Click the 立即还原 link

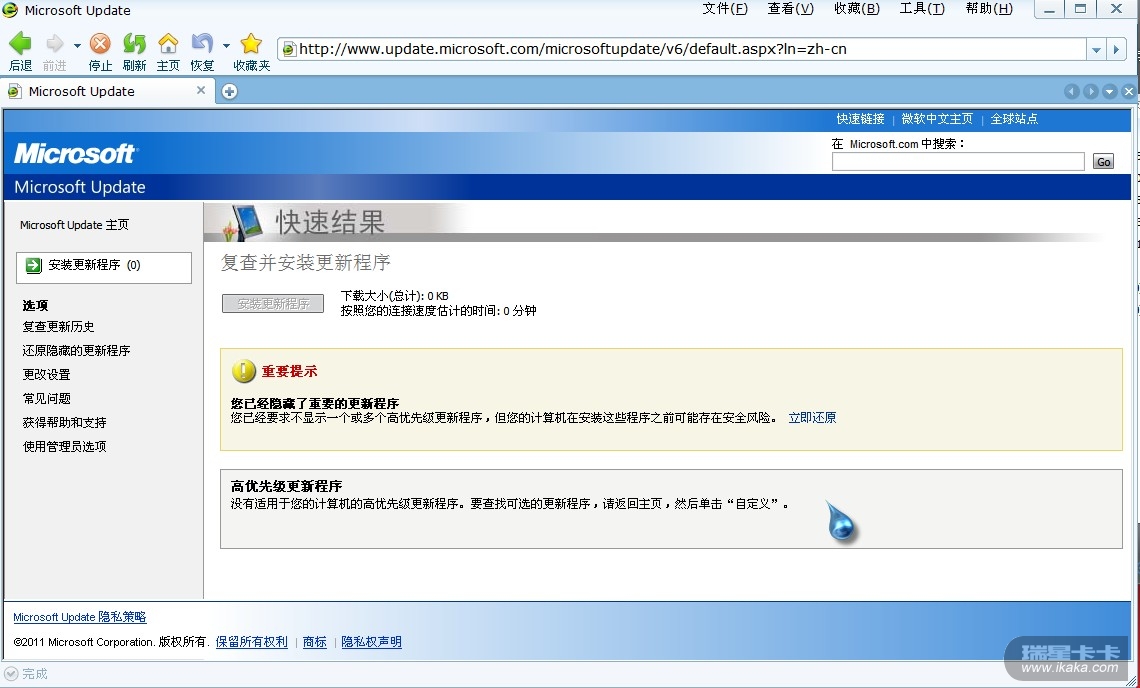[x=812, y=417]
